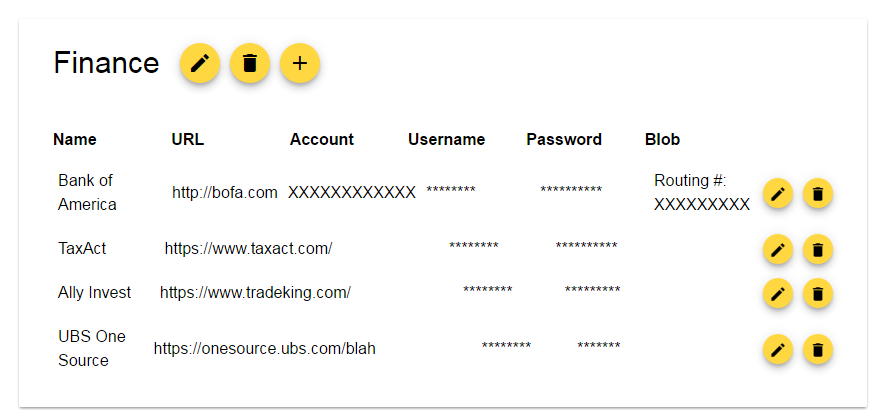
Task: Edit the Ally Invest entry
Action: point(778,293)
